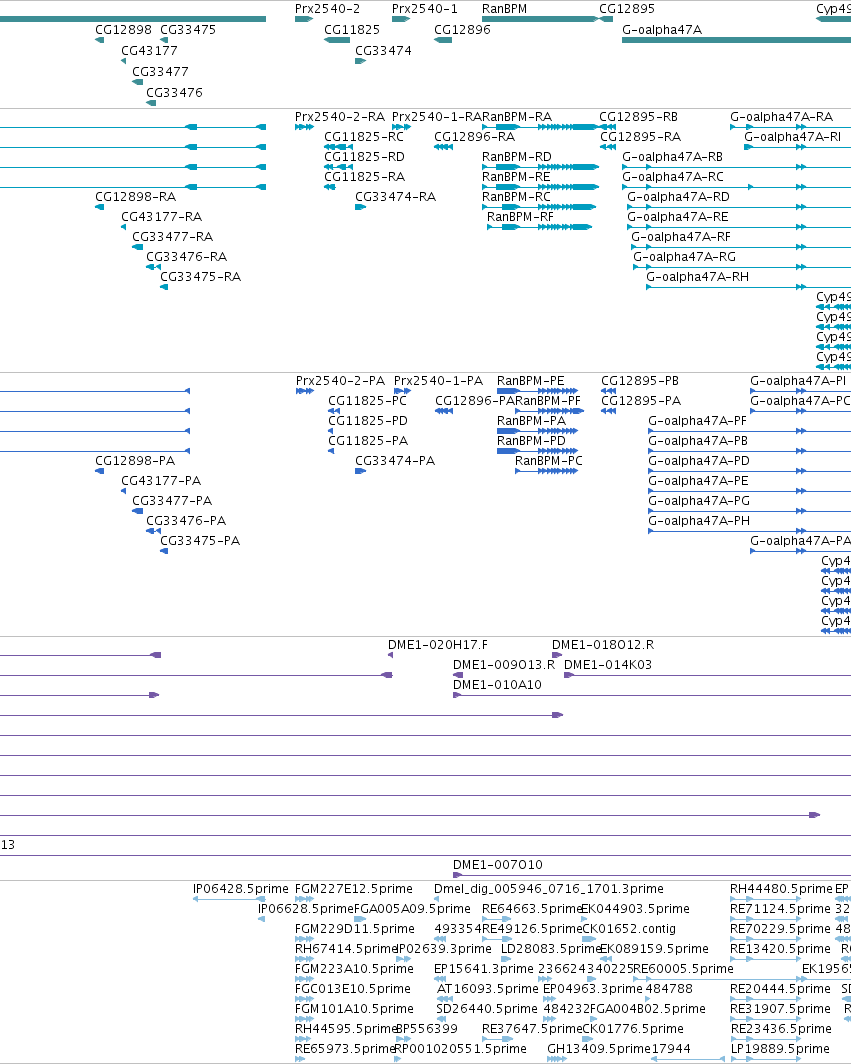Select transcript CG12895-RA
851x1064 pixels.
coord(640,137)
